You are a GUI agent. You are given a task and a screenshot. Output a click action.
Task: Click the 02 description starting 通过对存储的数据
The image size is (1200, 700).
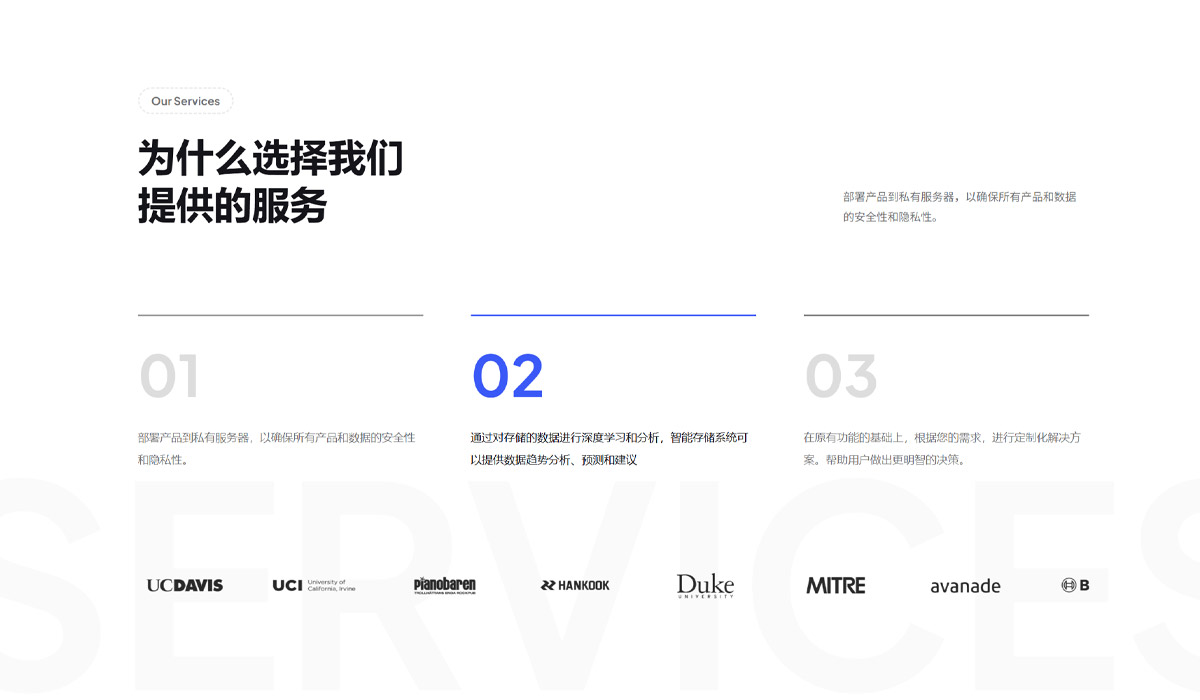(x=609, y=449)
